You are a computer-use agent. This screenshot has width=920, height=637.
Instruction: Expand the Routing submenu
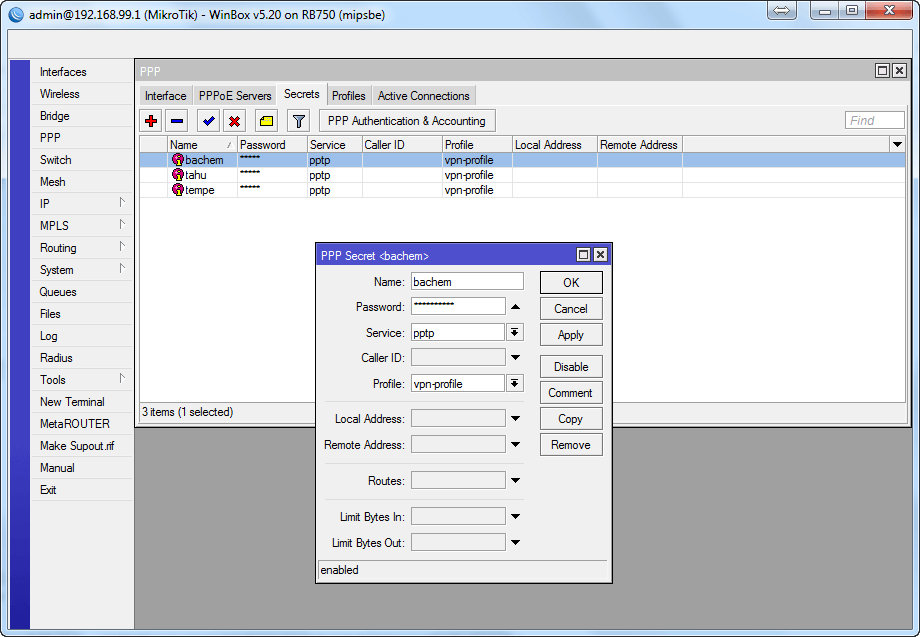coord(122,246)
